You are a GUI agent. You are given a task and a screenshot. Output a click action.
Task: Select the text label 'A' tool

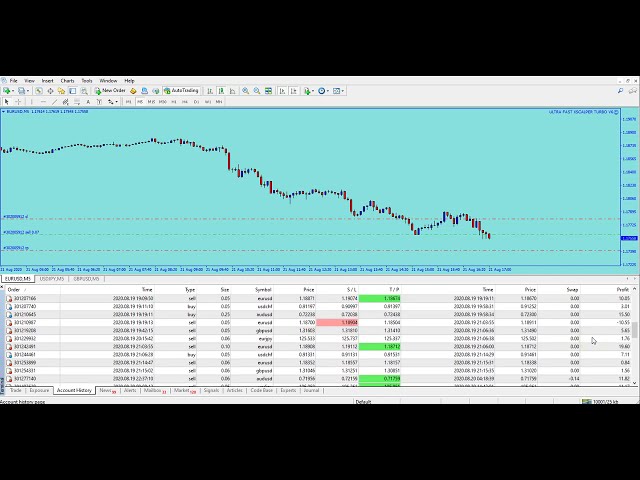pyautogui.click(x=88, y=101)
